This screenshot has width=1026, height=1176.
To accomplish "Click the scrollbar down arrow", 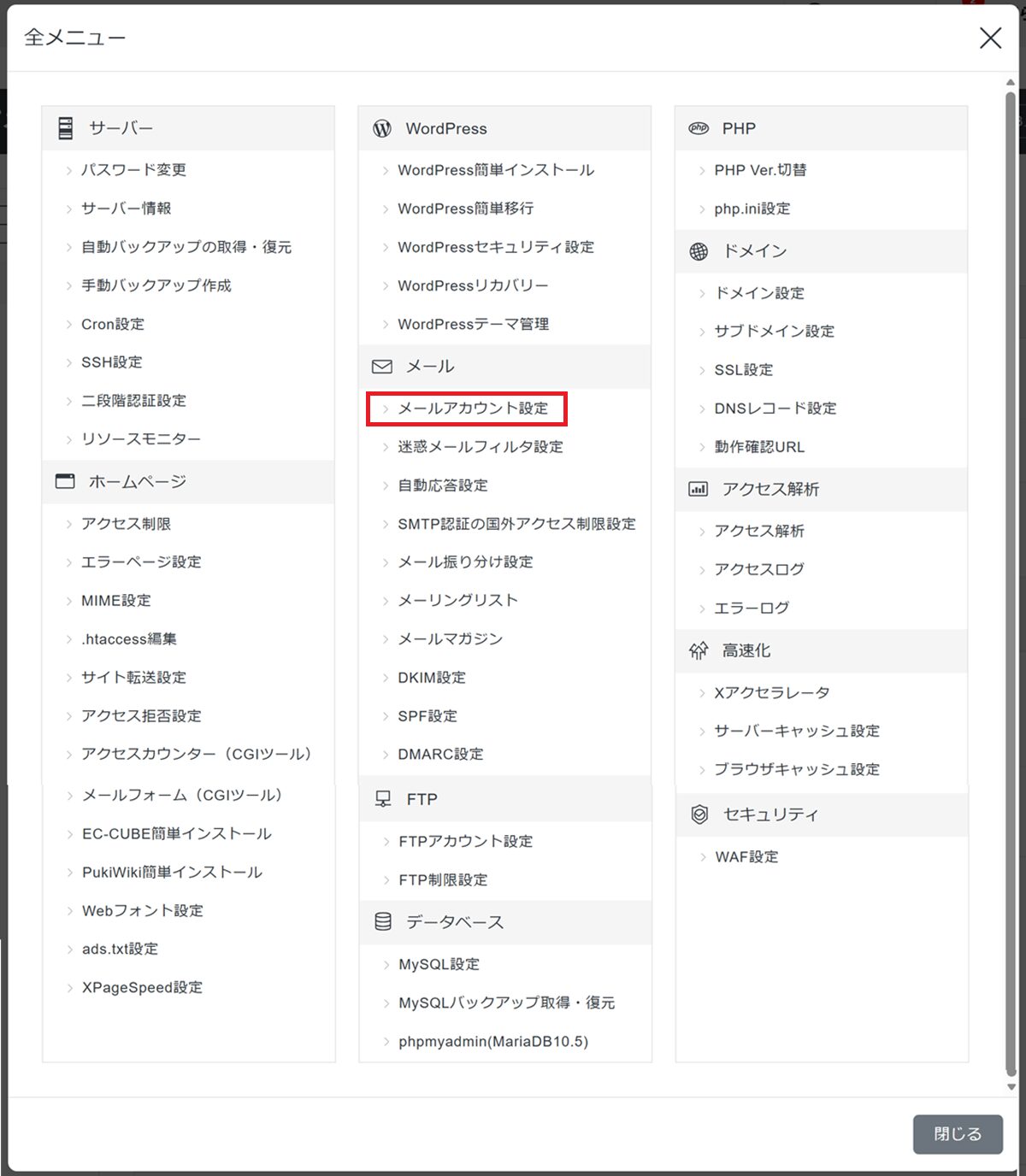I will tap(1011, 1086).
